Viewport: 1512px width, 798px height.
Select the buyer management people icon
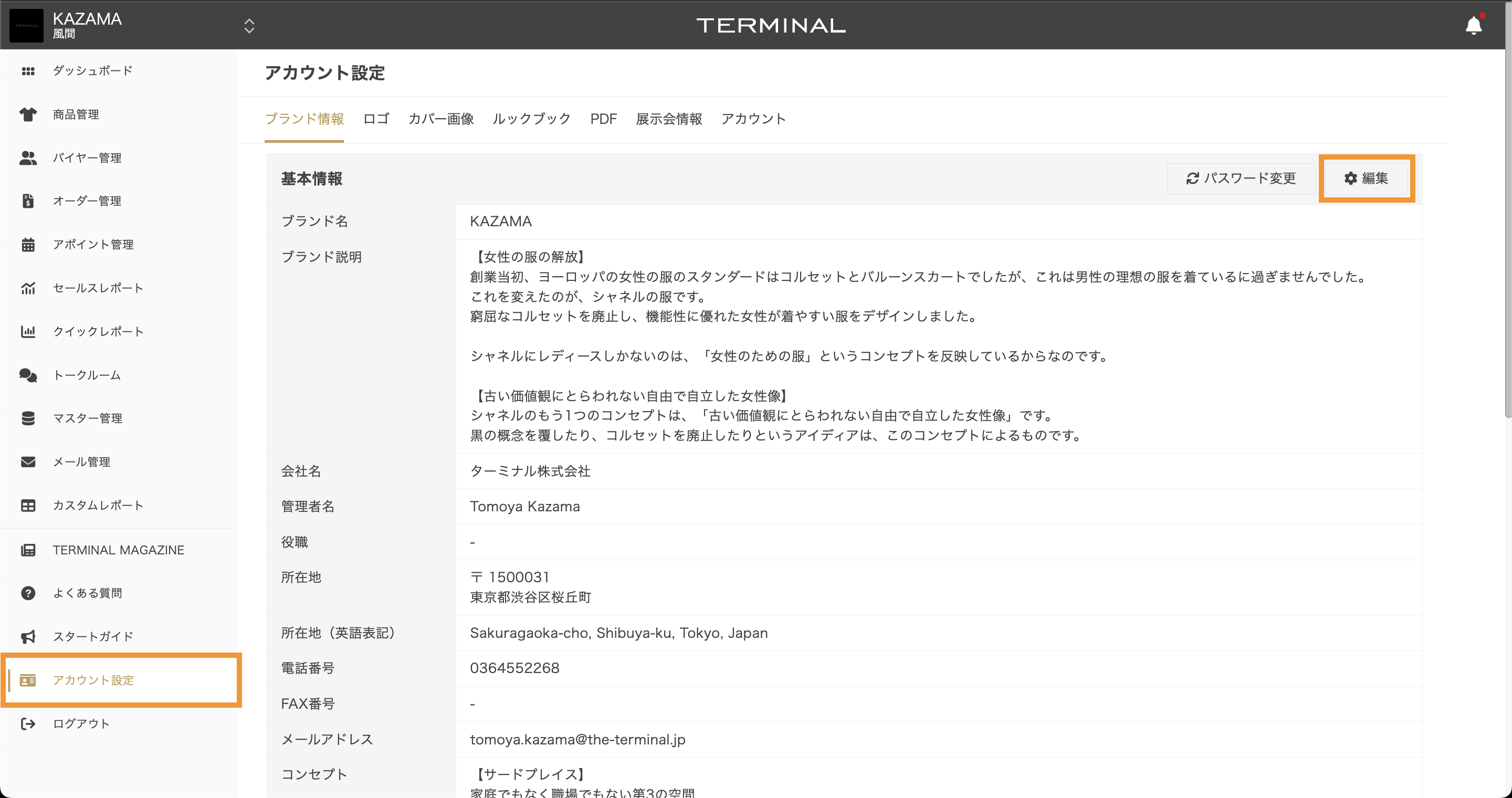tap(28, 158)
